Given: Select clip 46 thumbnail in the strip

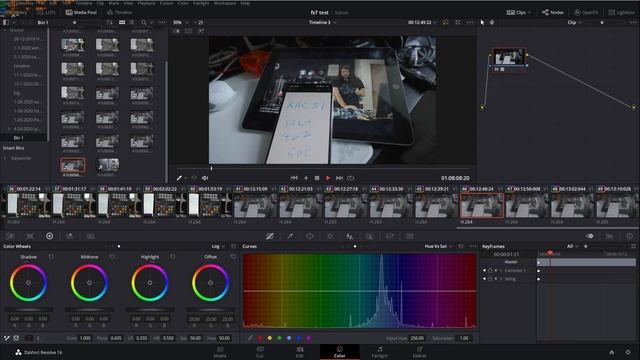Looking at the screenshot, I should pyautogui.click(x=482, y=205).
